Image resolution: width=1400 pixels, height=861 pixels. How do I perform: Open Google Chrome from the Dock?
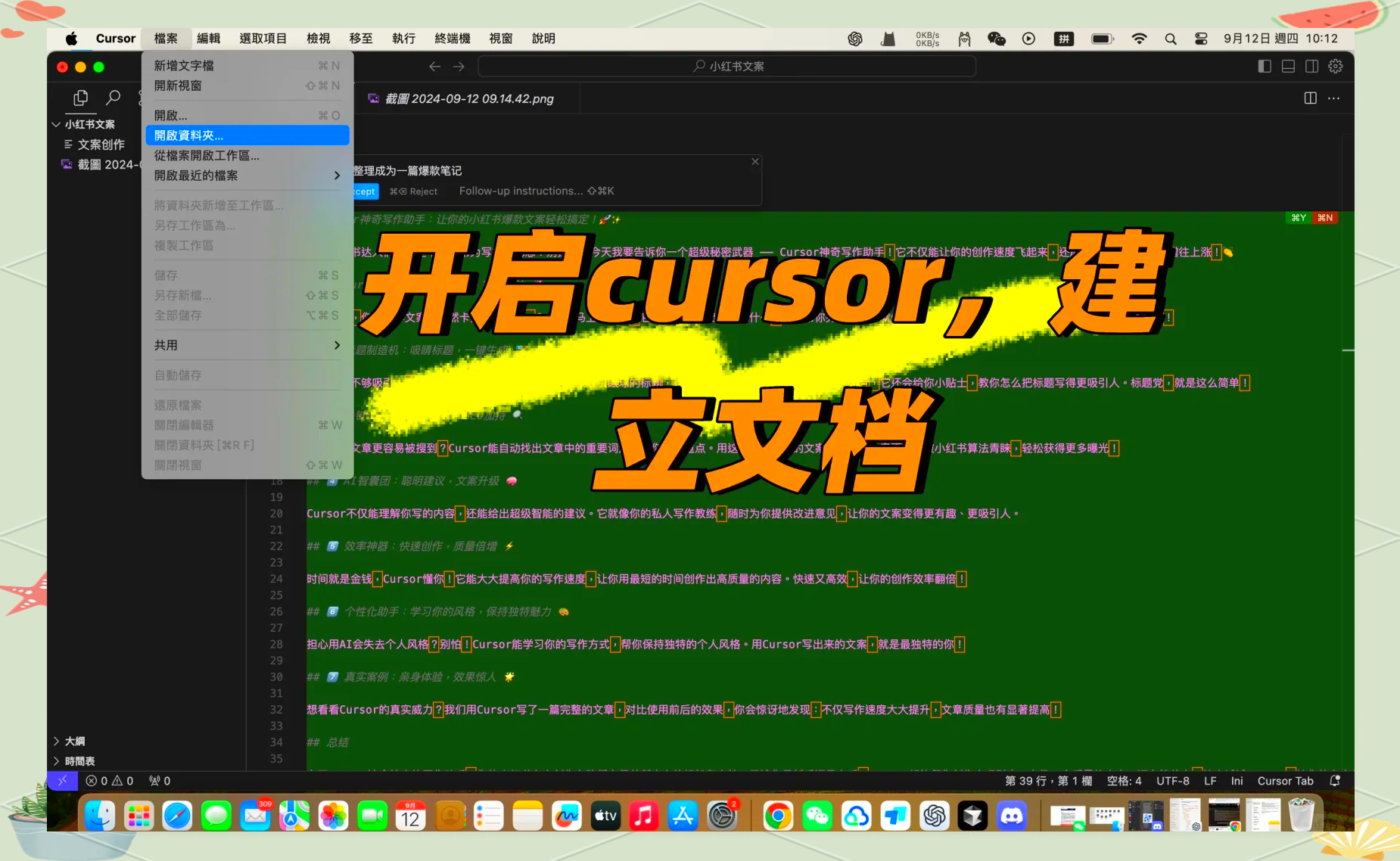tap(778, 816)
